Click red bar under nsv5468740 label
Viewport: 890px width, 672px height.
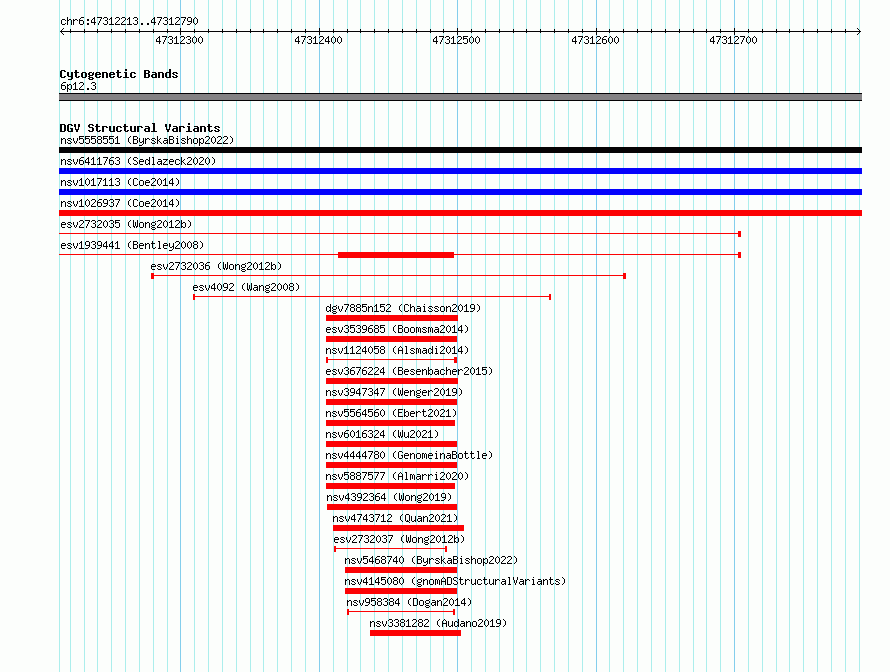click(x=401, y=570)
